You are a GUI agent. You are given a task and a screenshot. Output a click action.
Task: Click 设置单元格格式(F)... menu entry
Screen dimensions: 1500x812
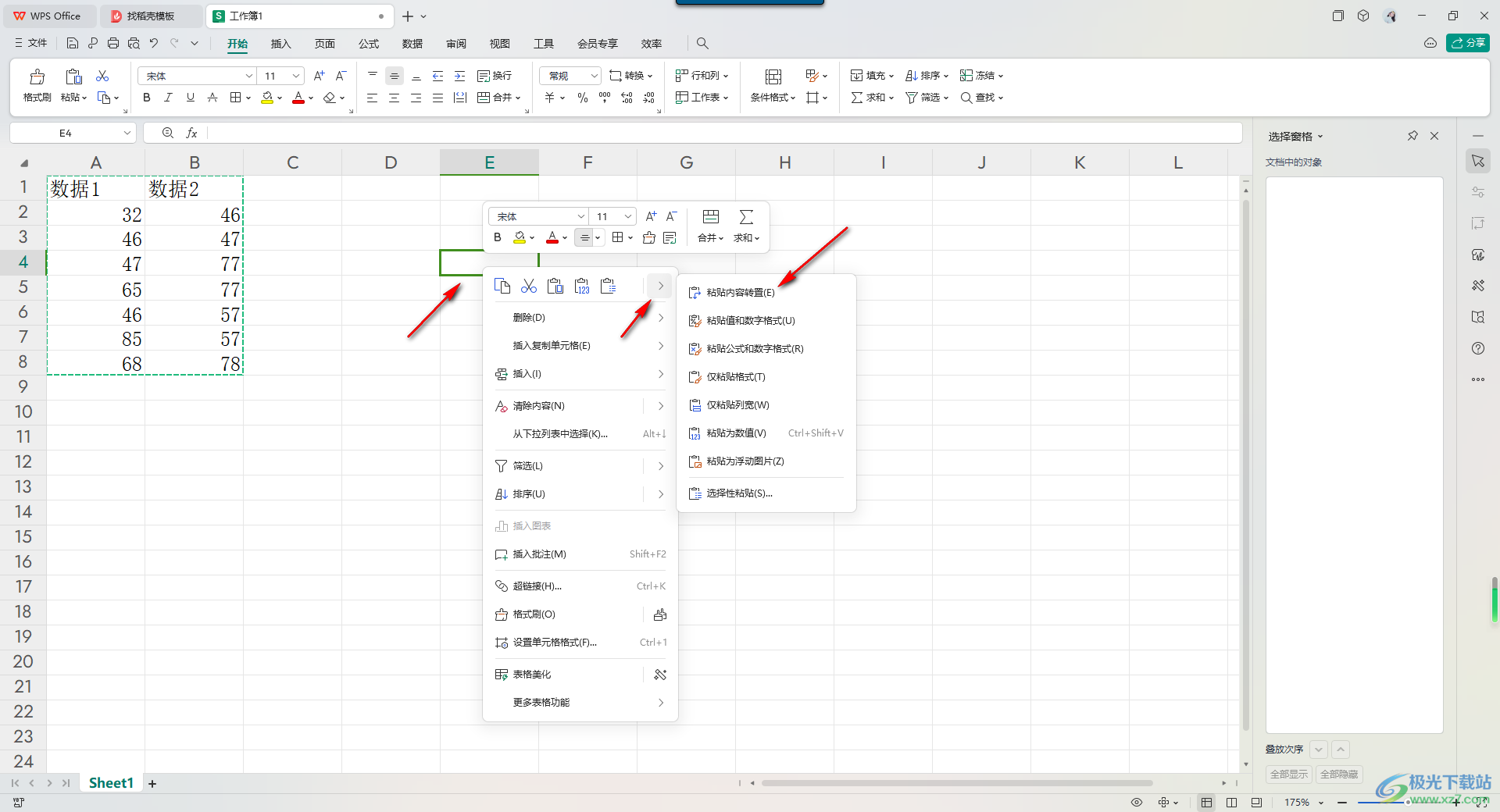click(580, 643)
